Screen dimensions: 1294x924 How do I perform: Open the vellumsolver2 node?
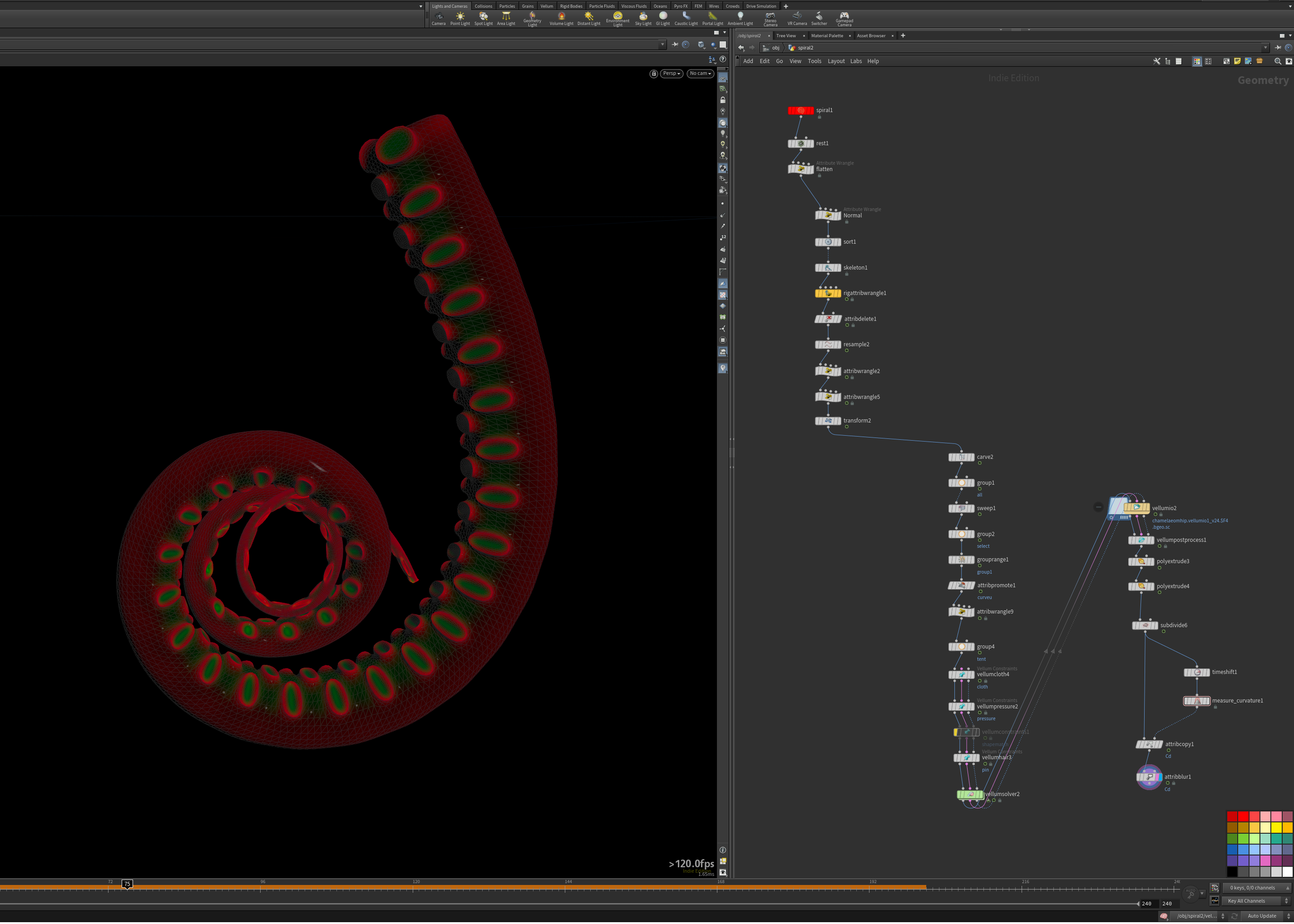(x=970, y=794)
